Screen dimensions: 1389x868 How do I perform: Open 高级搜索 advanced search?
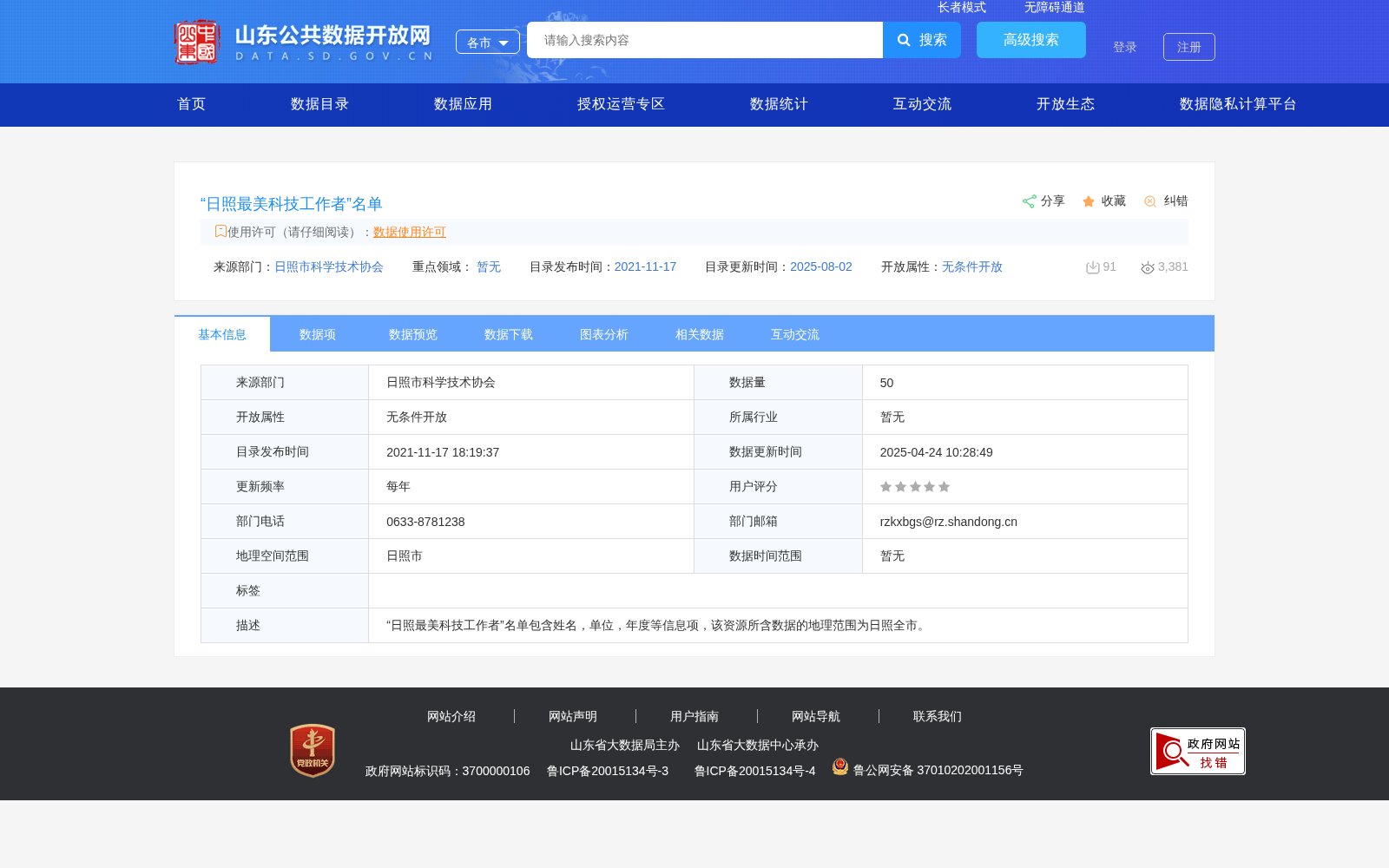coord(1031,40)
